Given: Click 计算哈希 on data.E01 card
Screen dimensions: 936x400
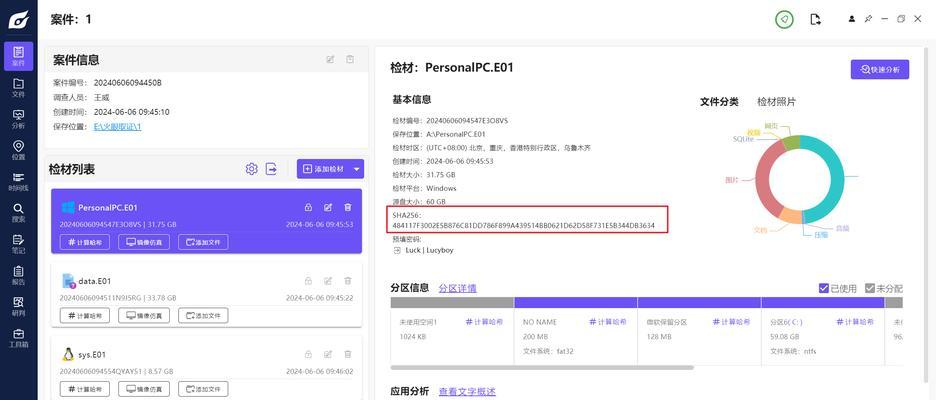Looking at the screenshot, I should click(85, 315).
